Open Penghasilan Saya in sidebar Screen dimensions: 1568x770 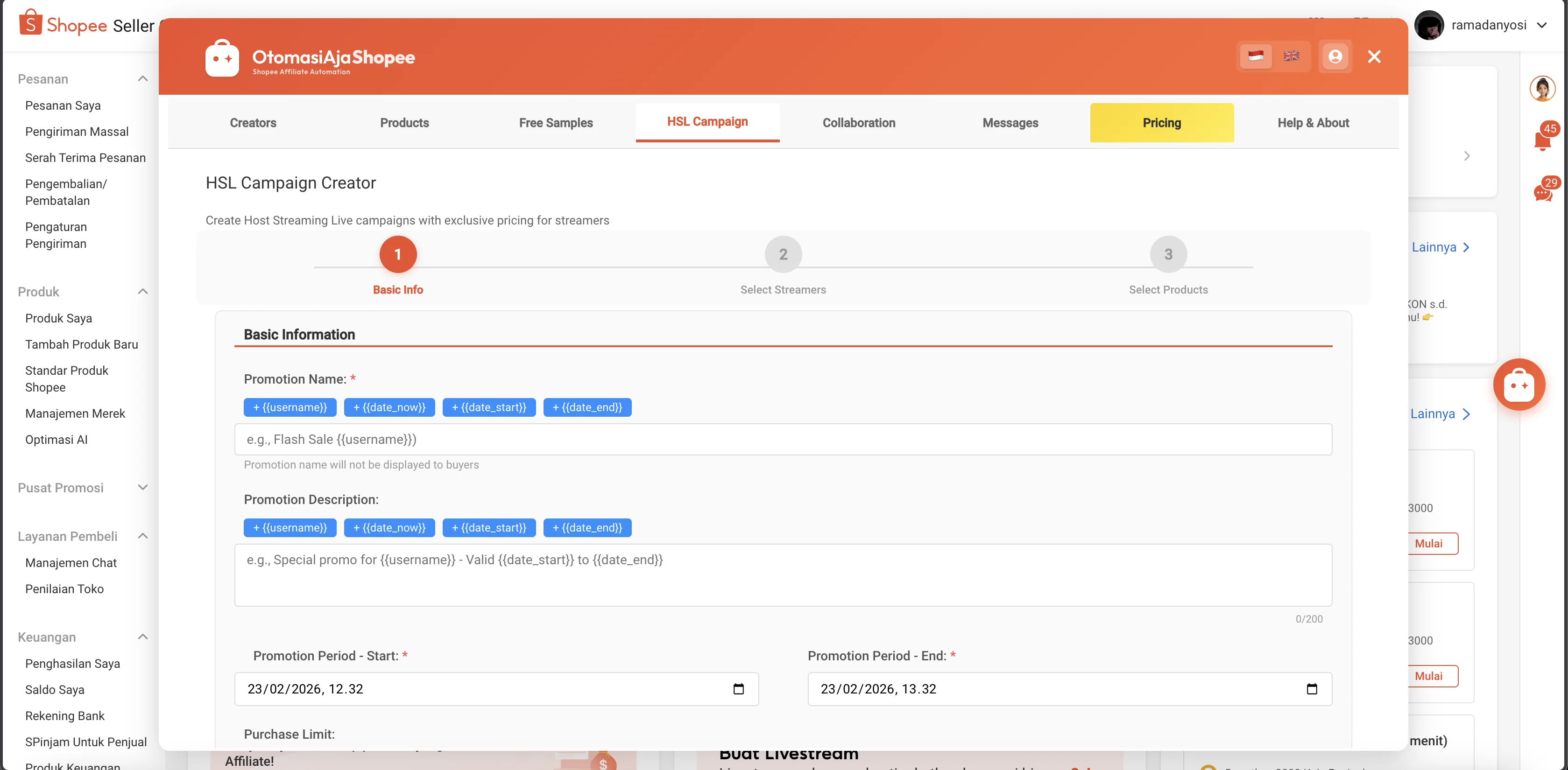[72, 664]
